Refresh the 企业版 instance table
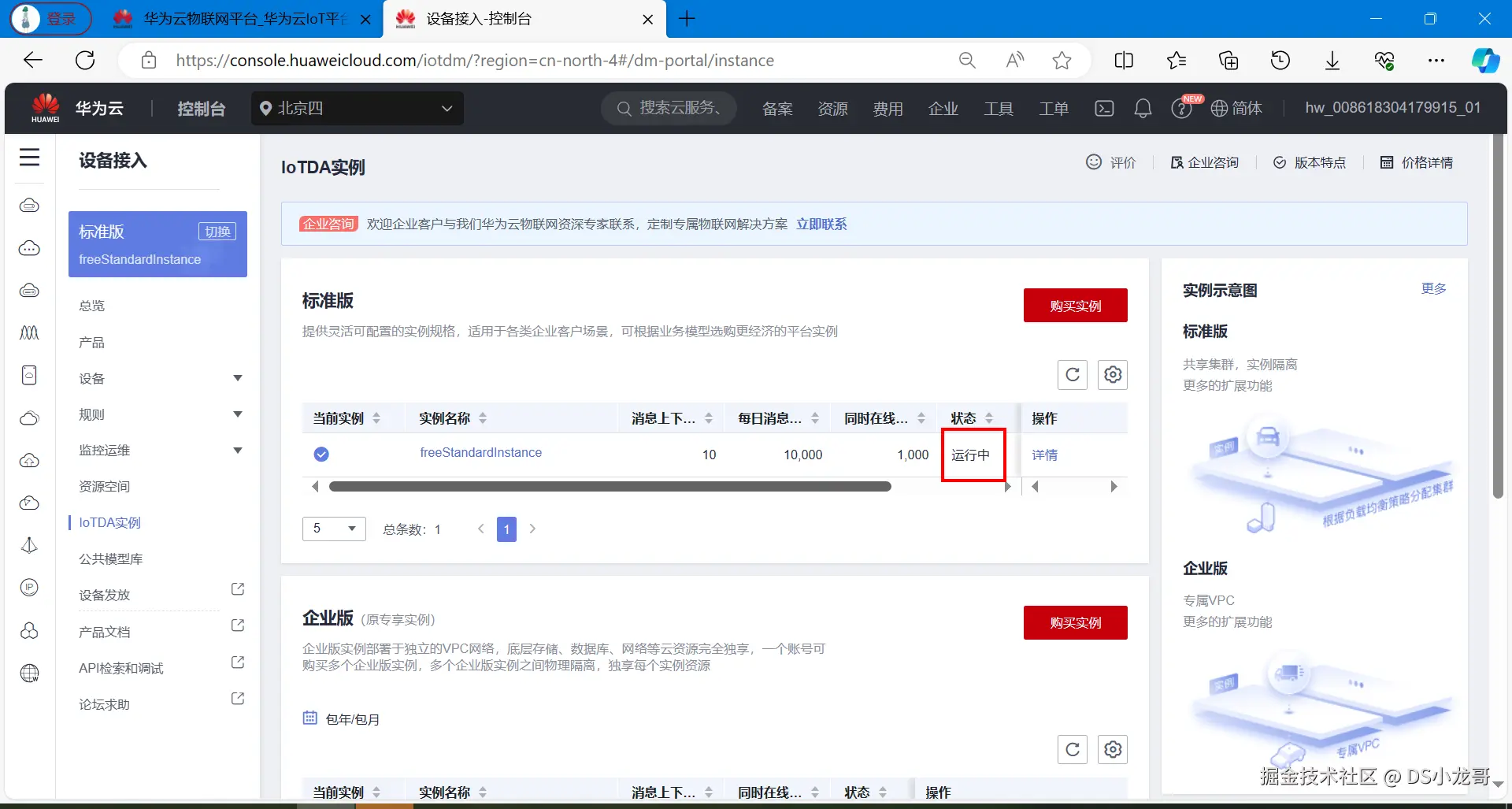1512x809 pixels. point(1073,749)
